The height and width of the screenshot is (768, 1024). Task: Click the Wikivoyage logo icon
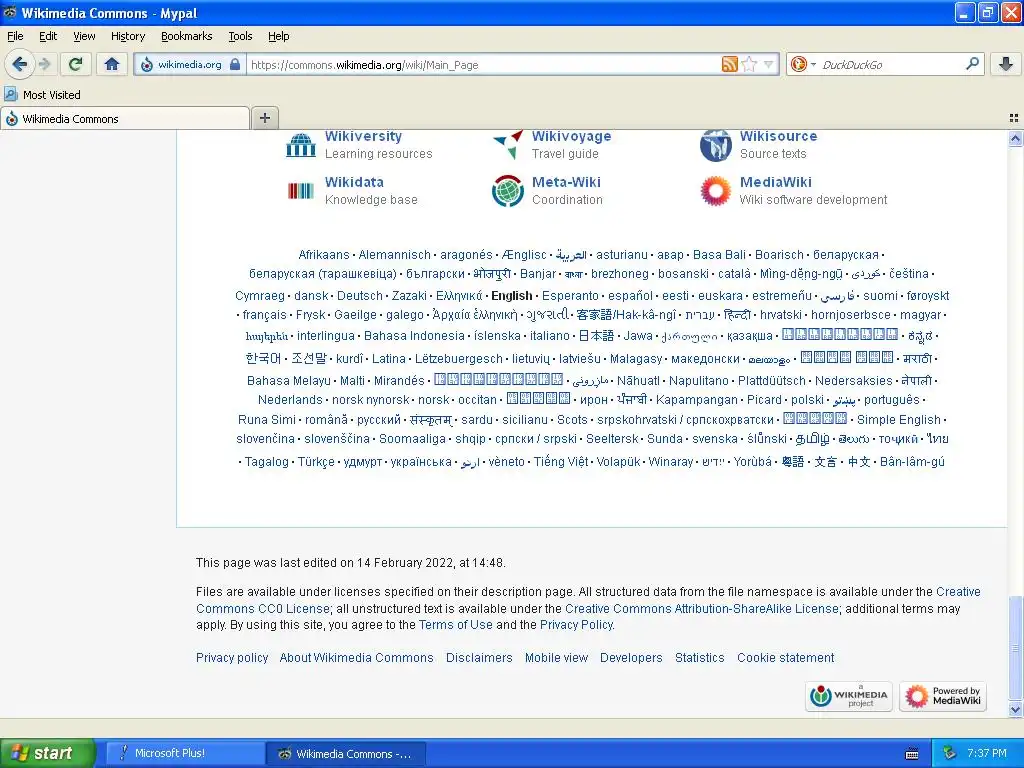tap(508, 145)
